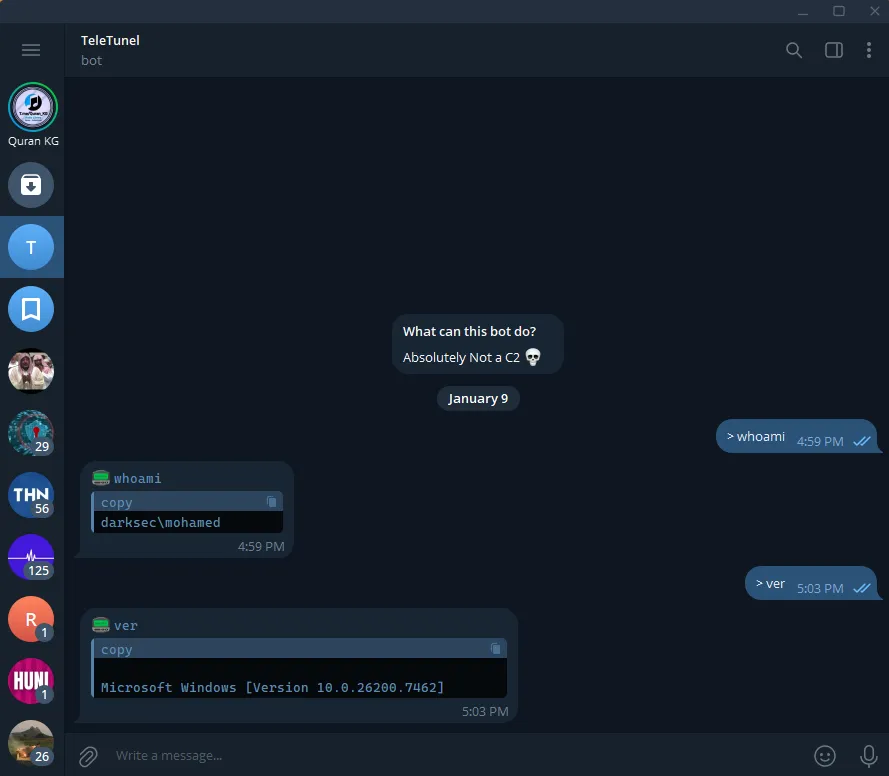
Task: Open Archived Chats
Action: [x=31, y=185]
